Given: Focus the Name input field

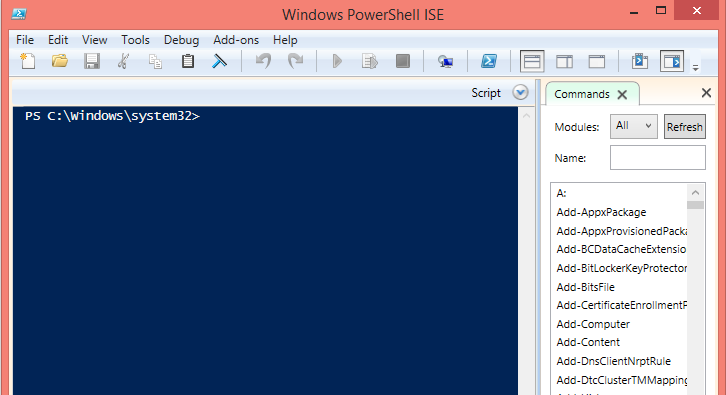Looking at the screenshot, I should click(x=657, y=157).
